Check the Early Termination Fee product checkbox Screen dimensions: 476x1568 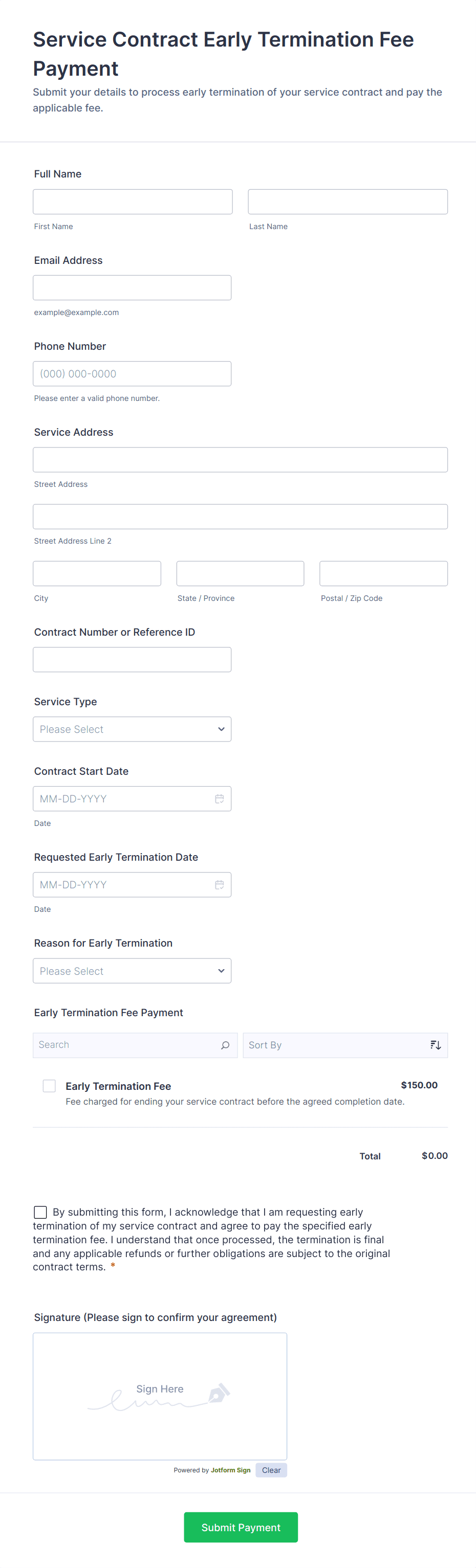[49, 1086]
